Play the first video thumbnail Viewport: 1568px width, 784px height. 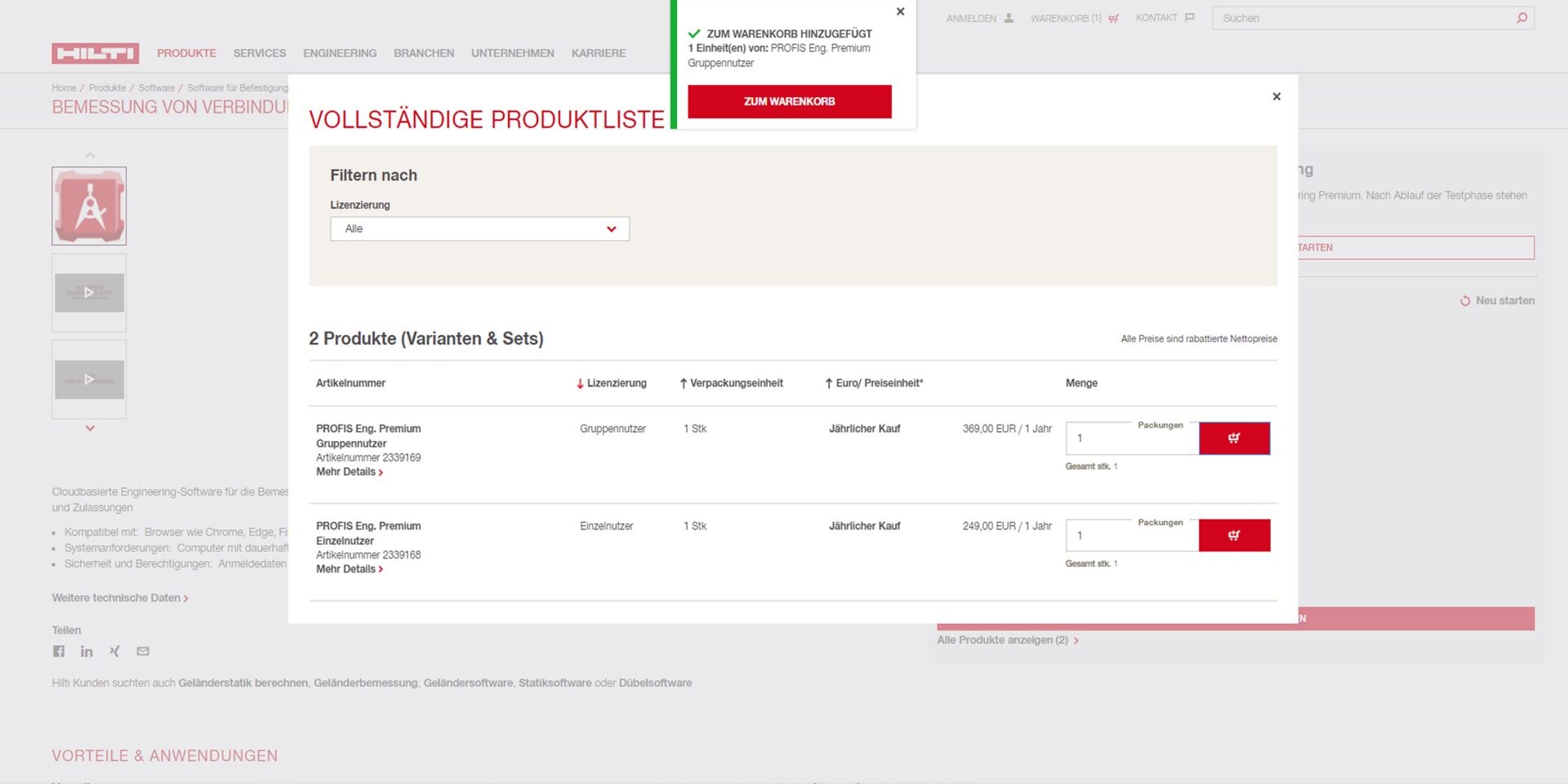click(89, 292)
